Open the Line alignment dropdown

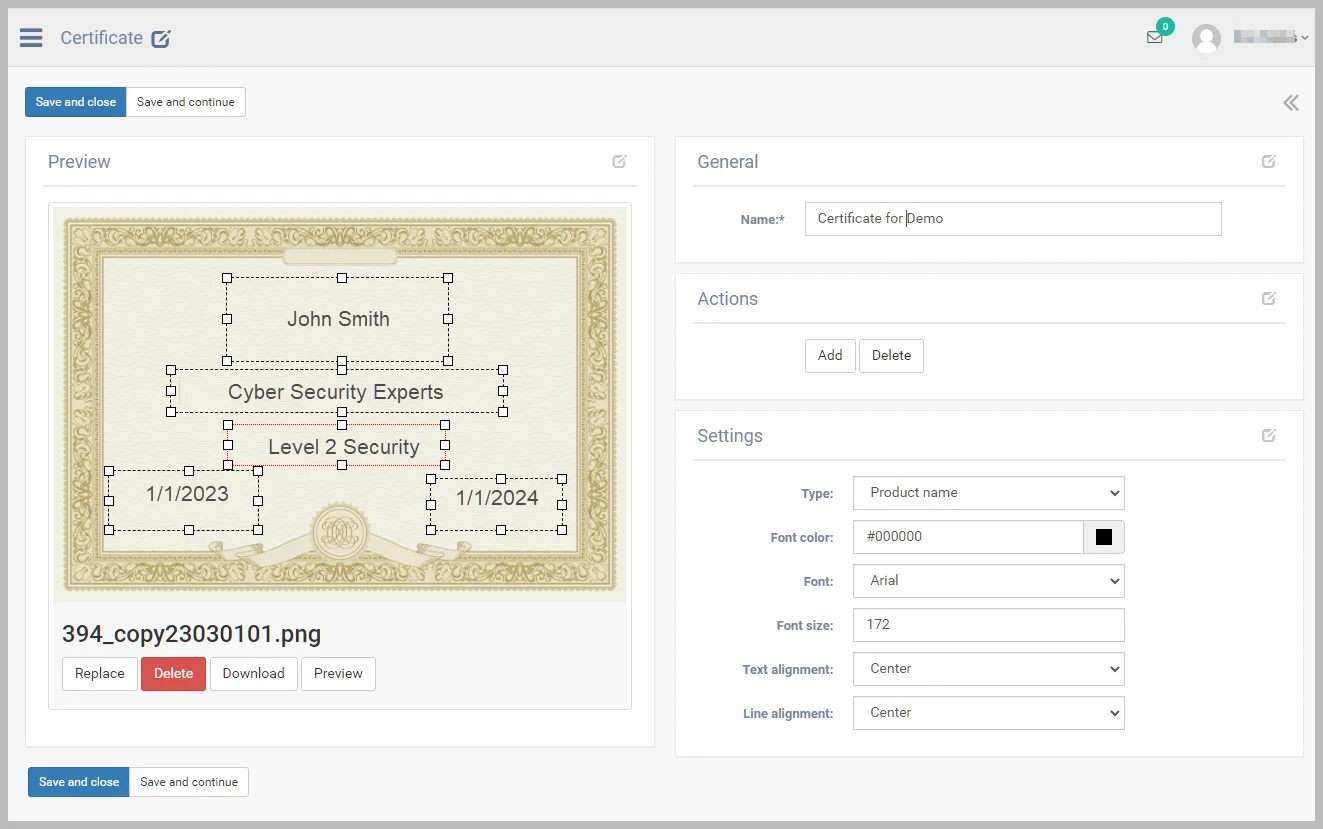(x=988, y=713)
